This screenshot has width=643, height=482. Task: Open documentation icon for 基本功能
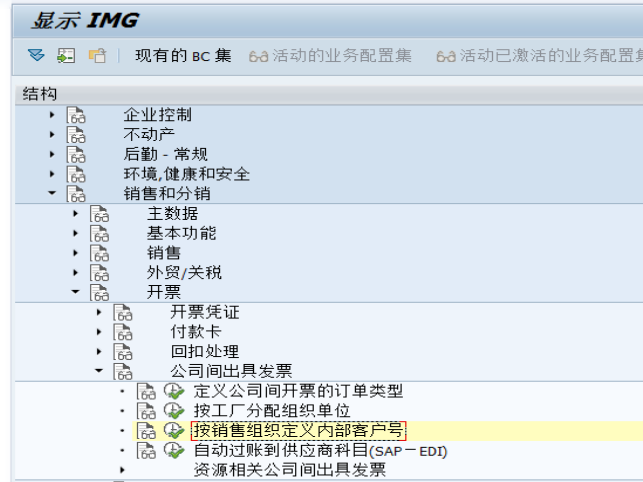(100, 233)
